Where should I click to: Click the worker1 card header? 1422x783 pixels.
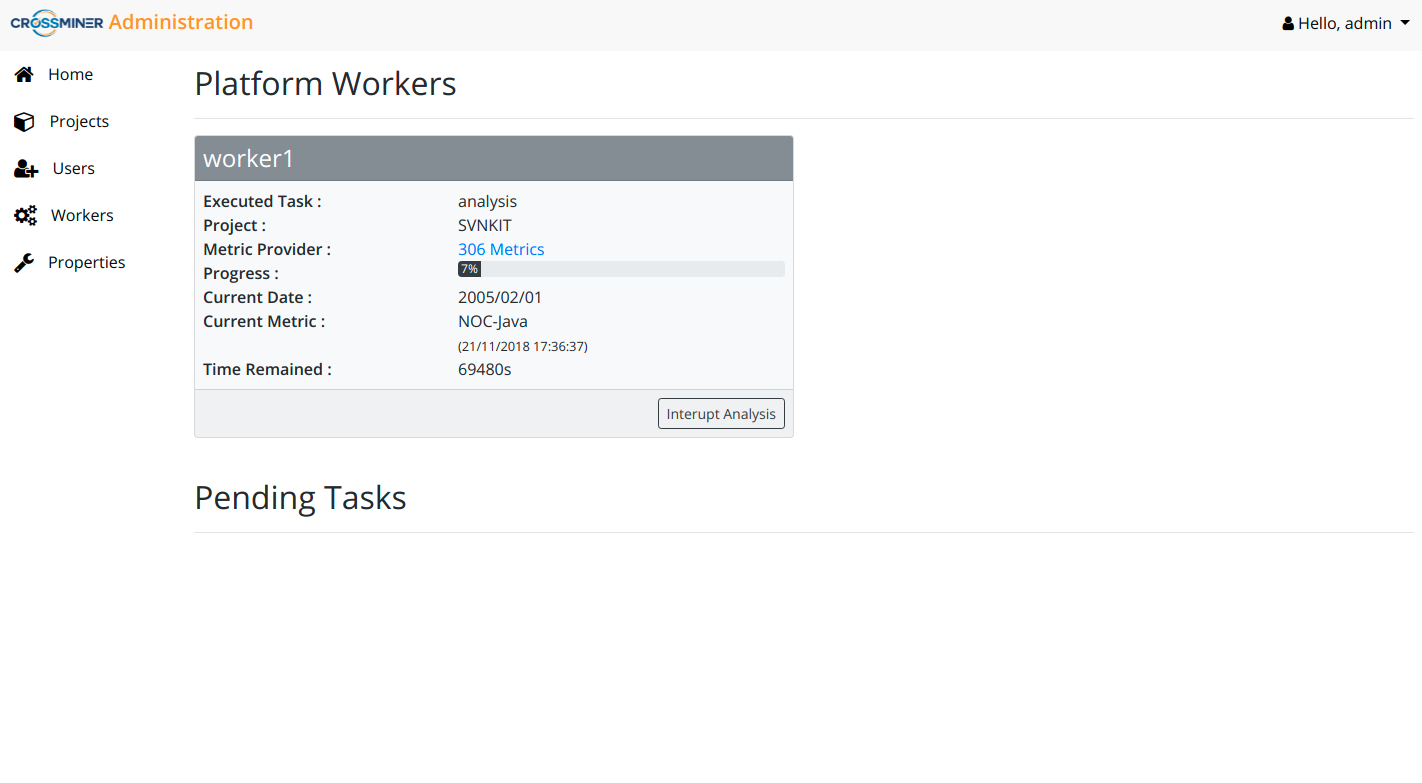494,158
